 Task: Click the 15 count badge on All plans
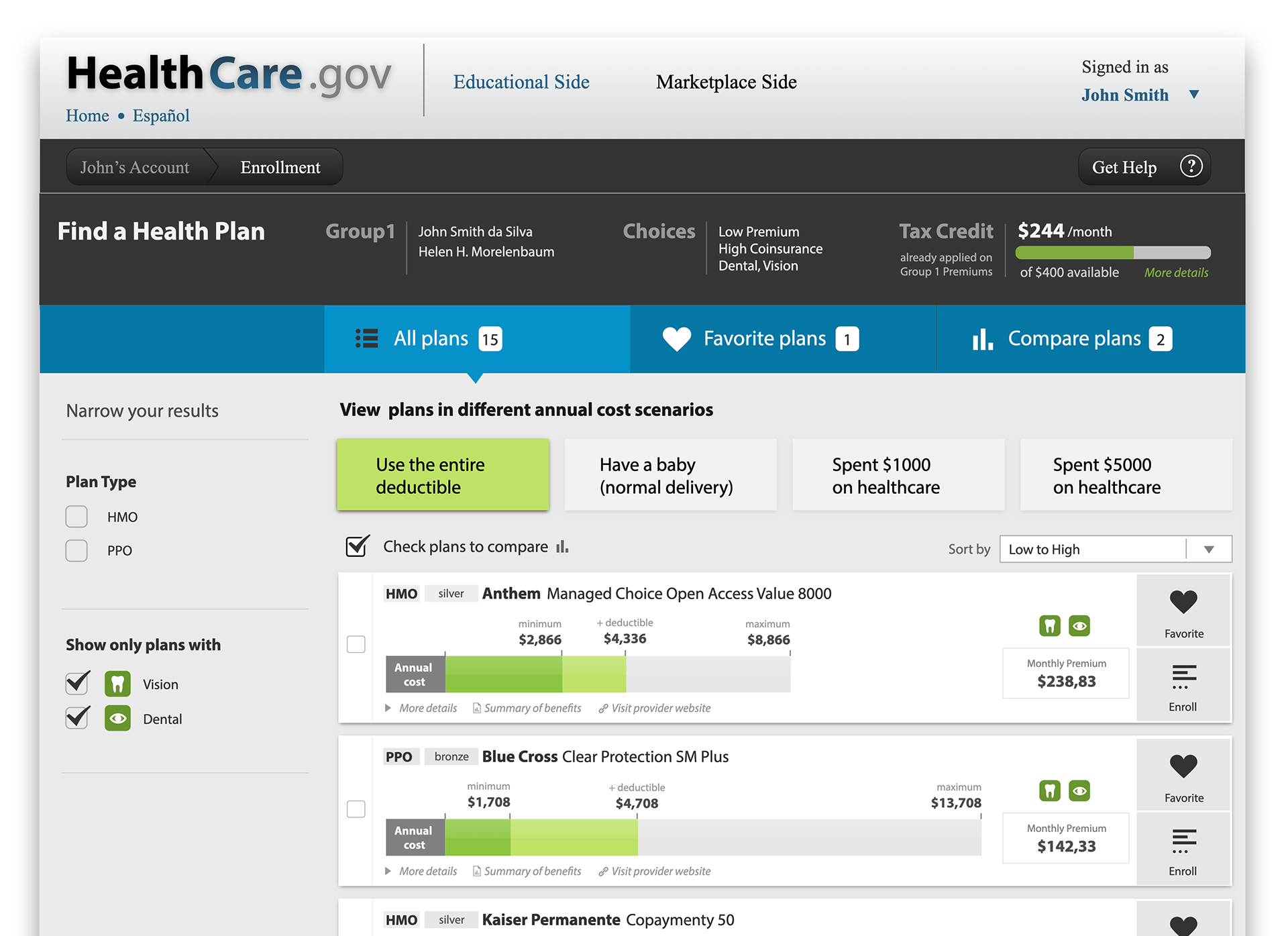point(490,339)
